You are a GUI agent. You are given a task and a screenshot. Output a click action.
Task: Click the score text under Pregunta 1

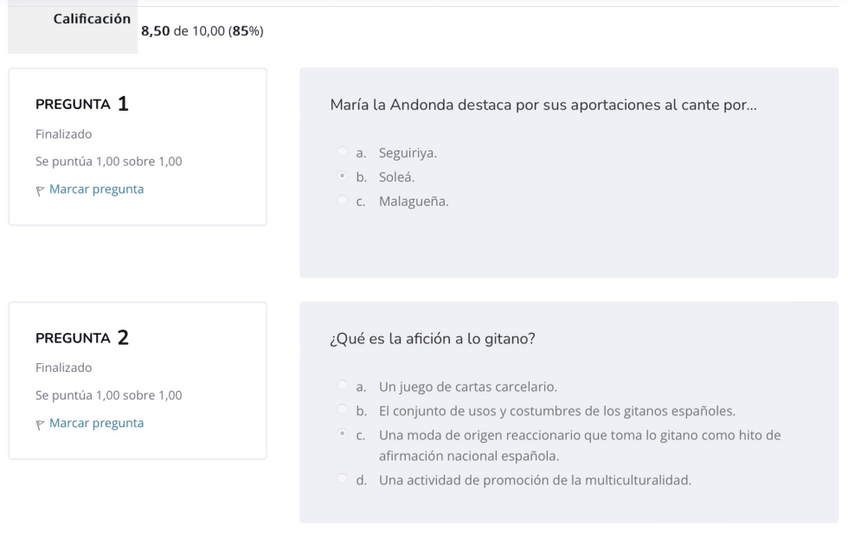click(x=108, y=161)
